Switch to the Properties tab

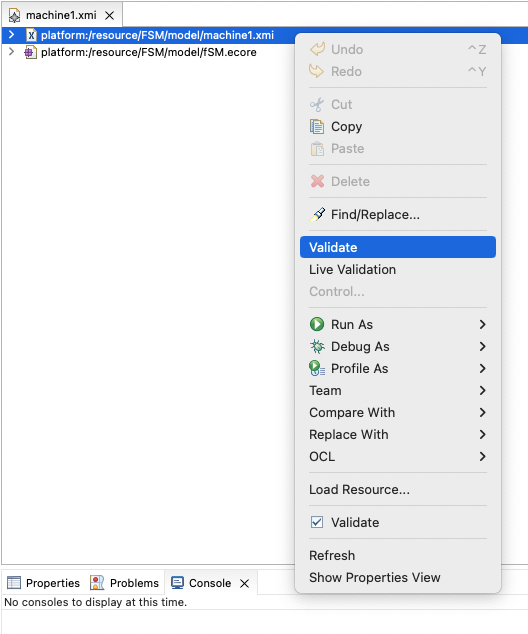click(44, 583)
